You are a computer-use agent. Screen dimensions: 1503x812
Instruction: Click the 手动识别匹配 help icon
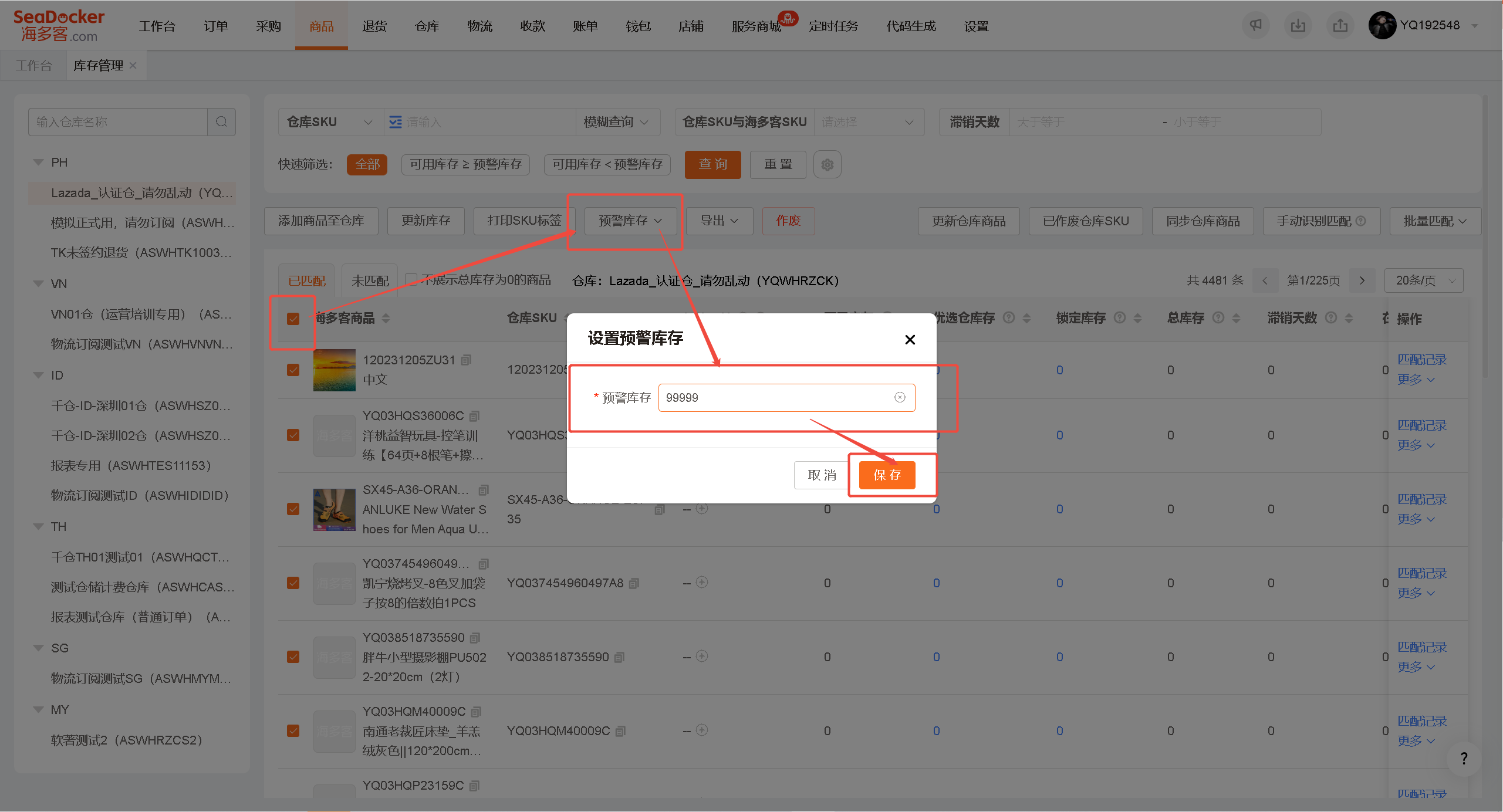click(1361, 221)
